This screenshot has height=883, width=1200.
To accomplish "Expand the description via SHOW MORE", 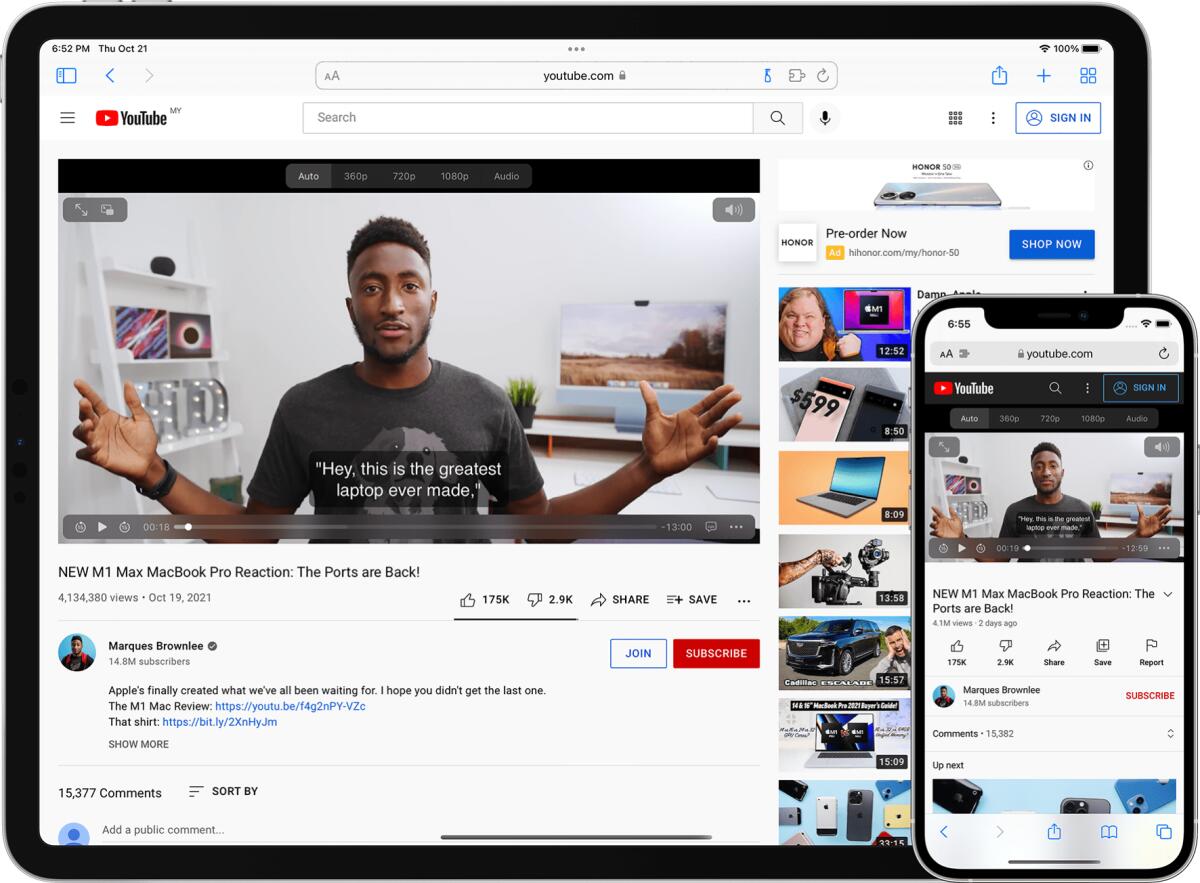I will (138, 744).
